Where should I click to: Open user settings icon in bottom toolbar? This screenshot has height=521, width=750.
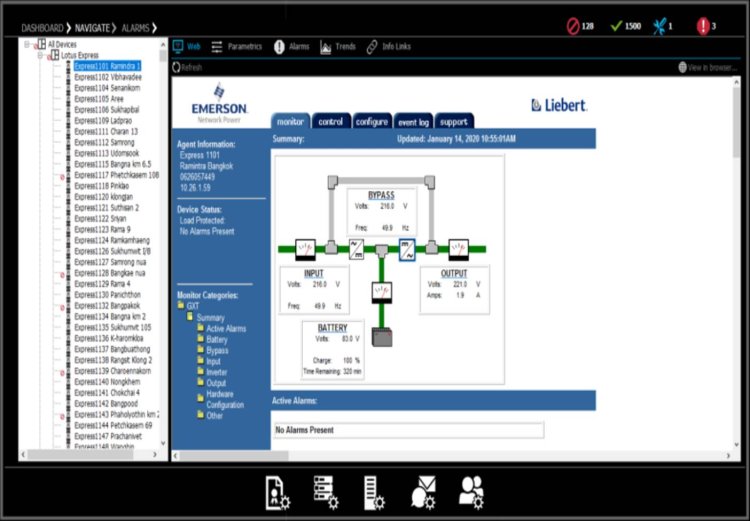click(277, 491)
